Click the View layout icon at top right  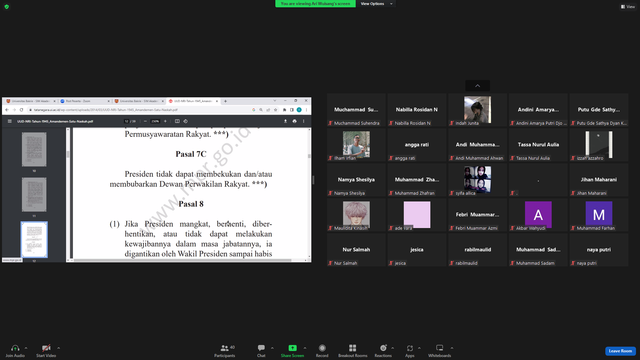[x=628, y=7]
